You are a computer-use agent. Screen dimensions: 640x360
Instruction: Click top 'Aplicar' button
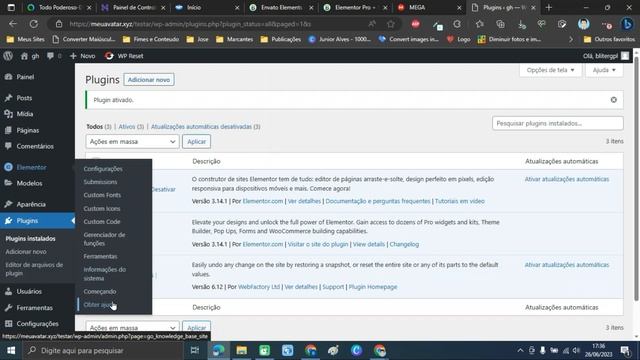tap(196, 142)
